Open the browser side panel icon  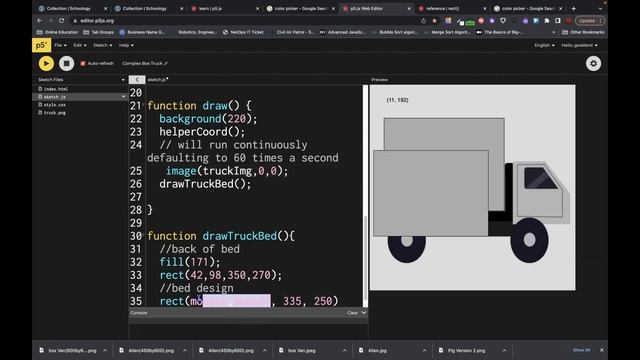click(558, 20)
